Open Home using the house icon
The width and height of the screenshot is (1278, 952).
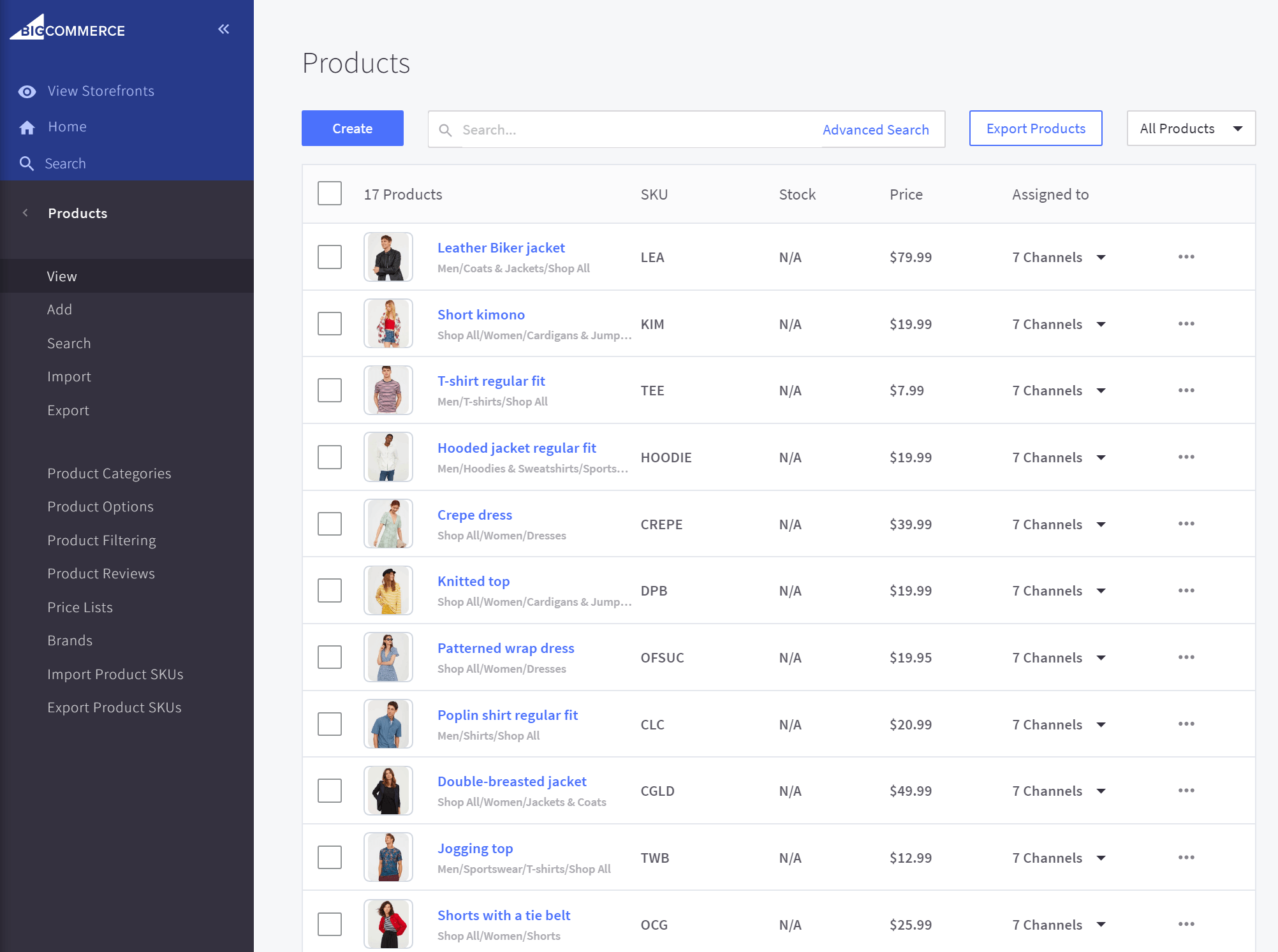[27, 126]
